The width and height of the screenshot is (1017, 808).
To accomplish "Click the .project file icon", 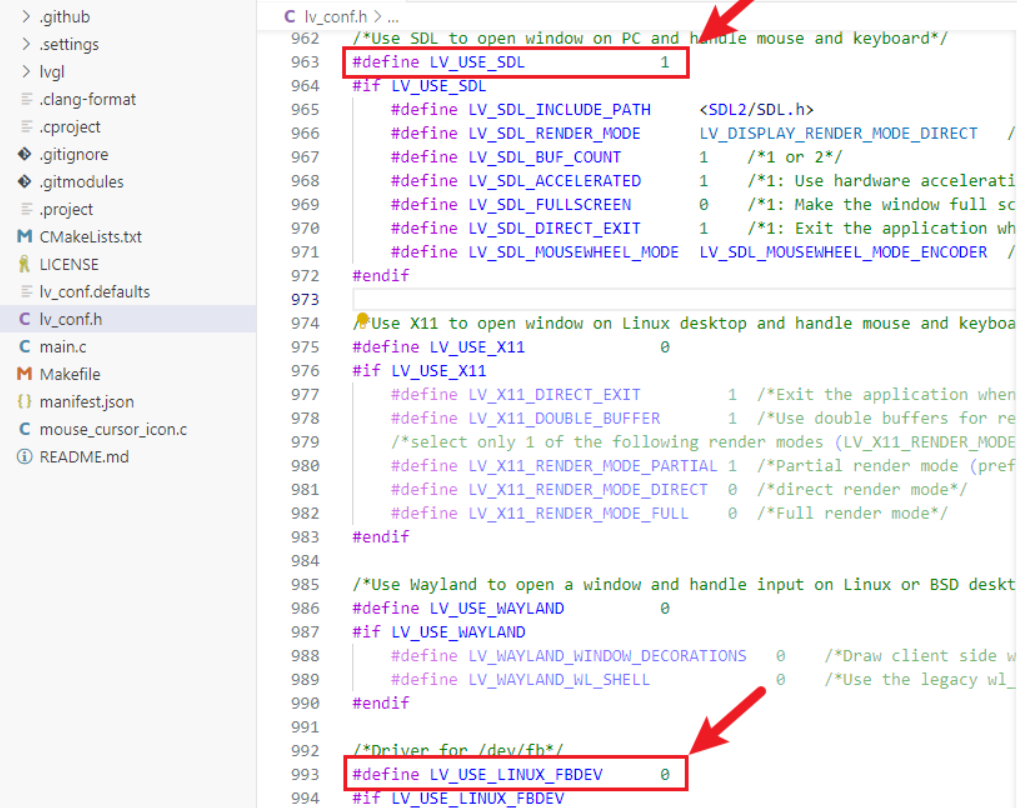I will (x=26, y=209).
